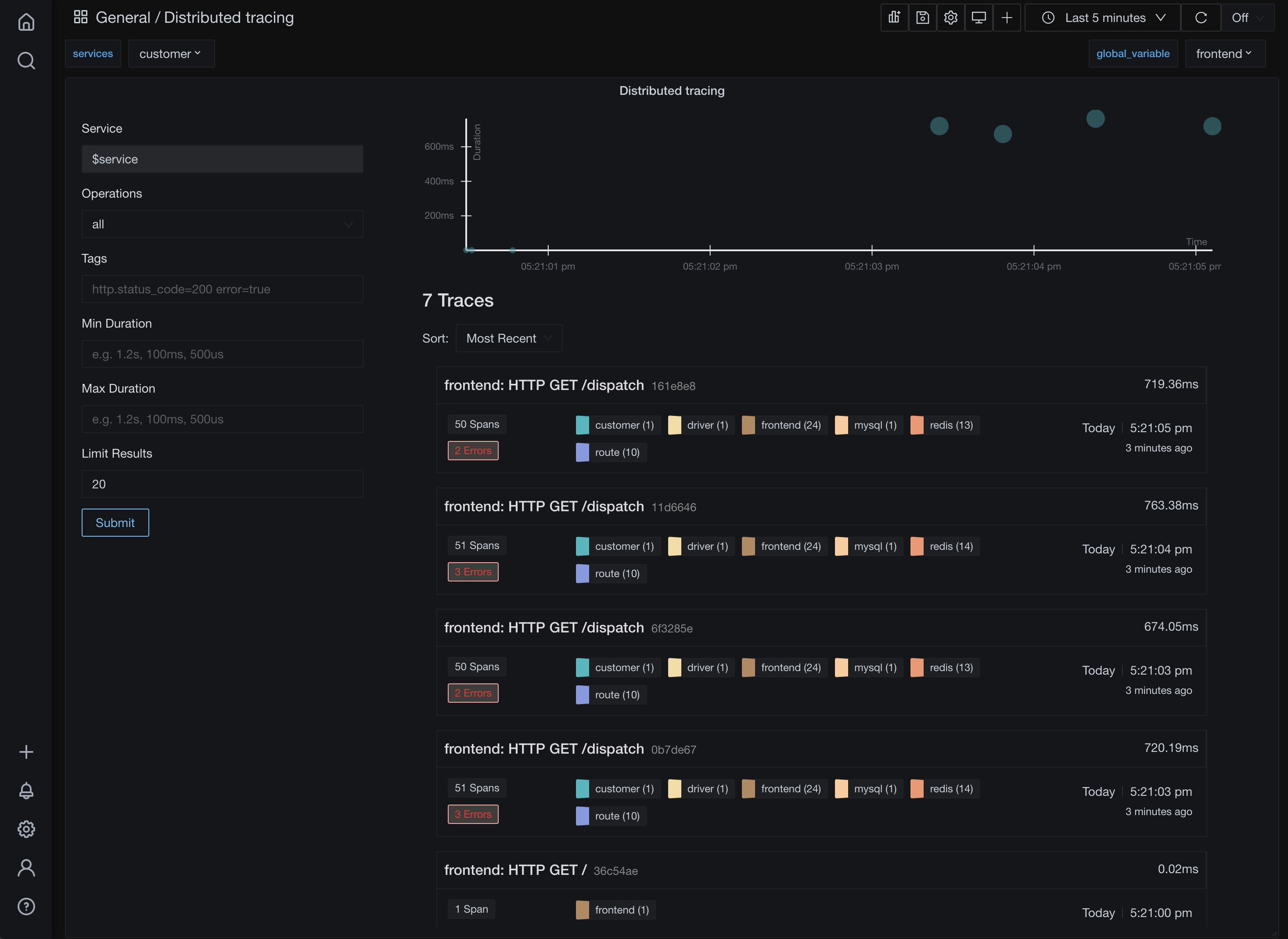1288x939 pixels.
Task: Click the plus Create icon in sidebar
Action: click(x=26, y=752)
